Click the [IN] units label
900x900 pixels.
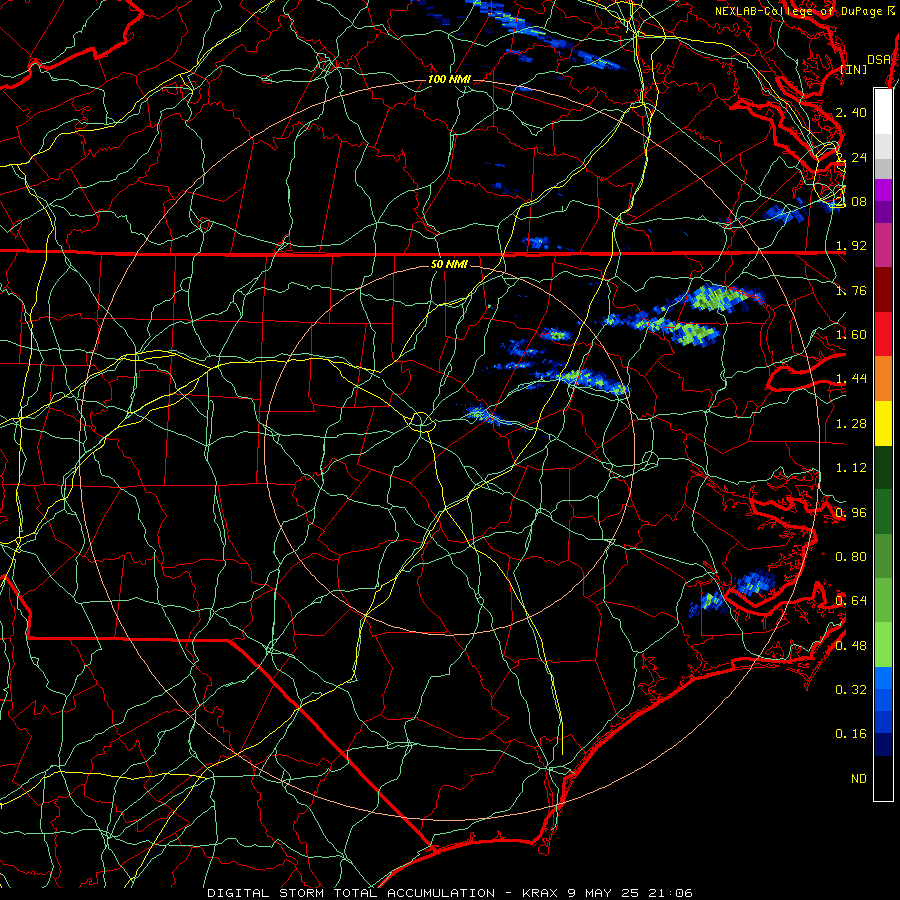(x=854, y=69)
